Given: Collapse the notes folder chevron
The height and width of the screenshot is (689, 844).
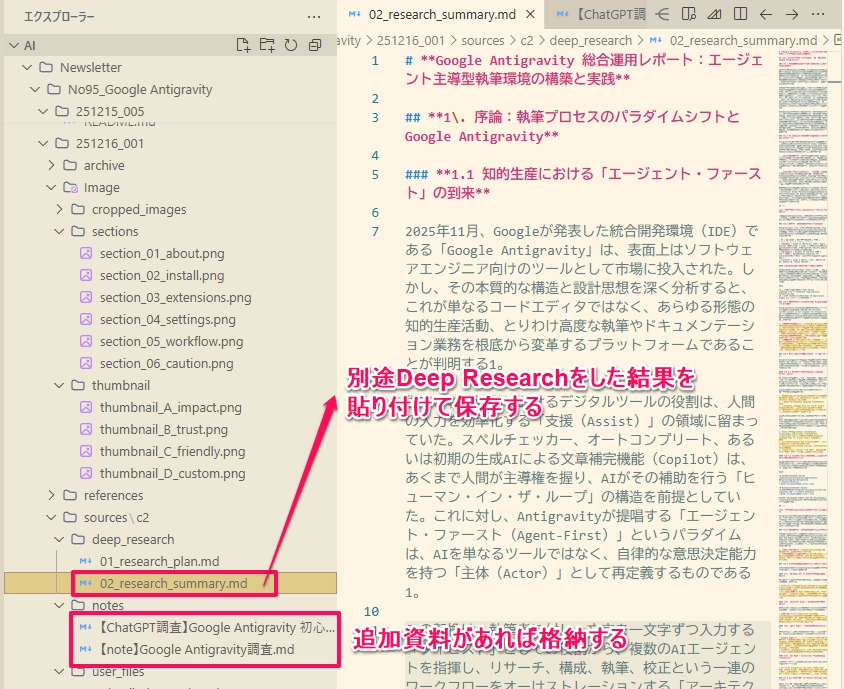Looking at the screenshot, I should pos(59,605).
